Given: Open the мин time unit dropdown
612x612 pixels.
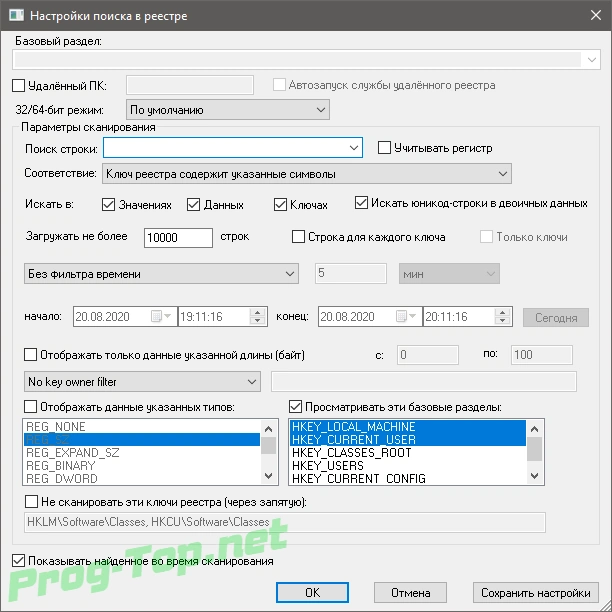Looking at the screenshot, I should coord(449,274).
